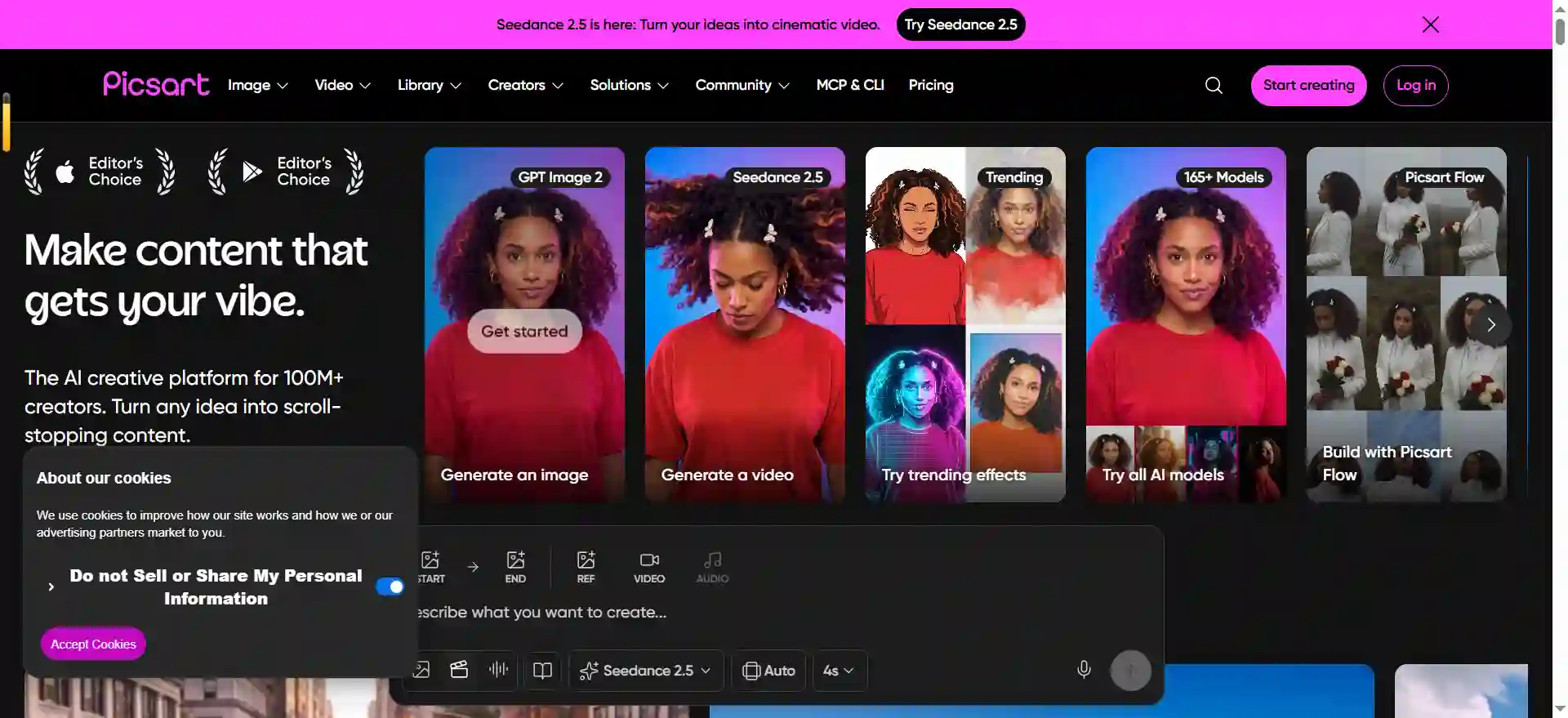This screenshot has height=718, width=1568.
Task: Open the audio waveform mode icon
Action: coord(498,670)
